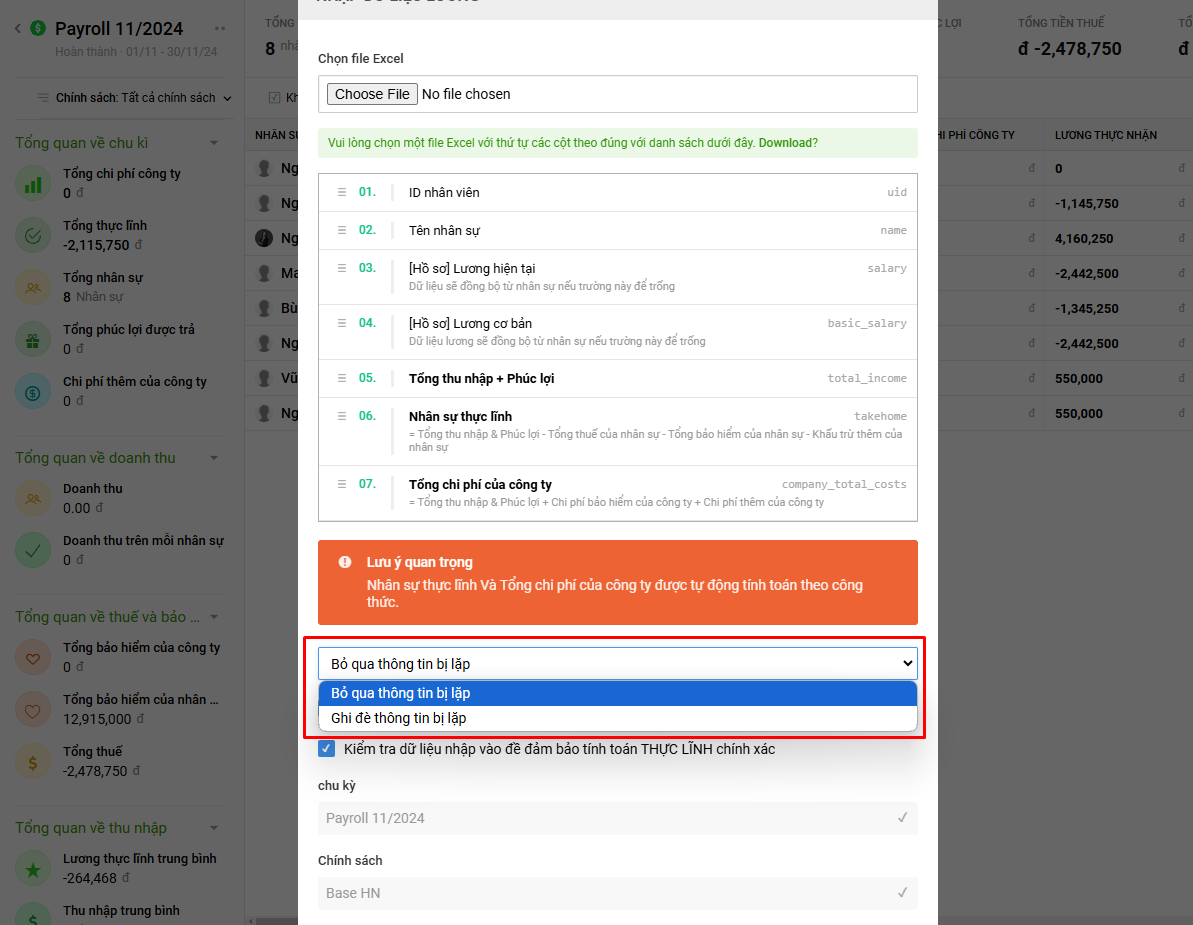Viewport: 1193px width, 925px height.
Task: Collapse the Tổng quan về doanh thu section
Action: click(x=214, y=458)
